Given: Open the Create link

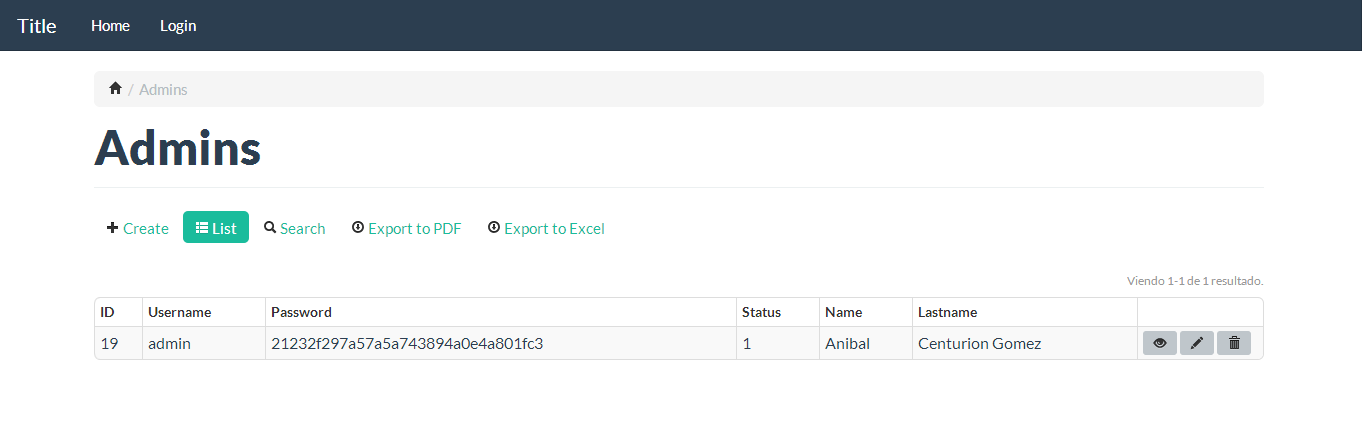Looking at the screenshot, I should (146, 228).
